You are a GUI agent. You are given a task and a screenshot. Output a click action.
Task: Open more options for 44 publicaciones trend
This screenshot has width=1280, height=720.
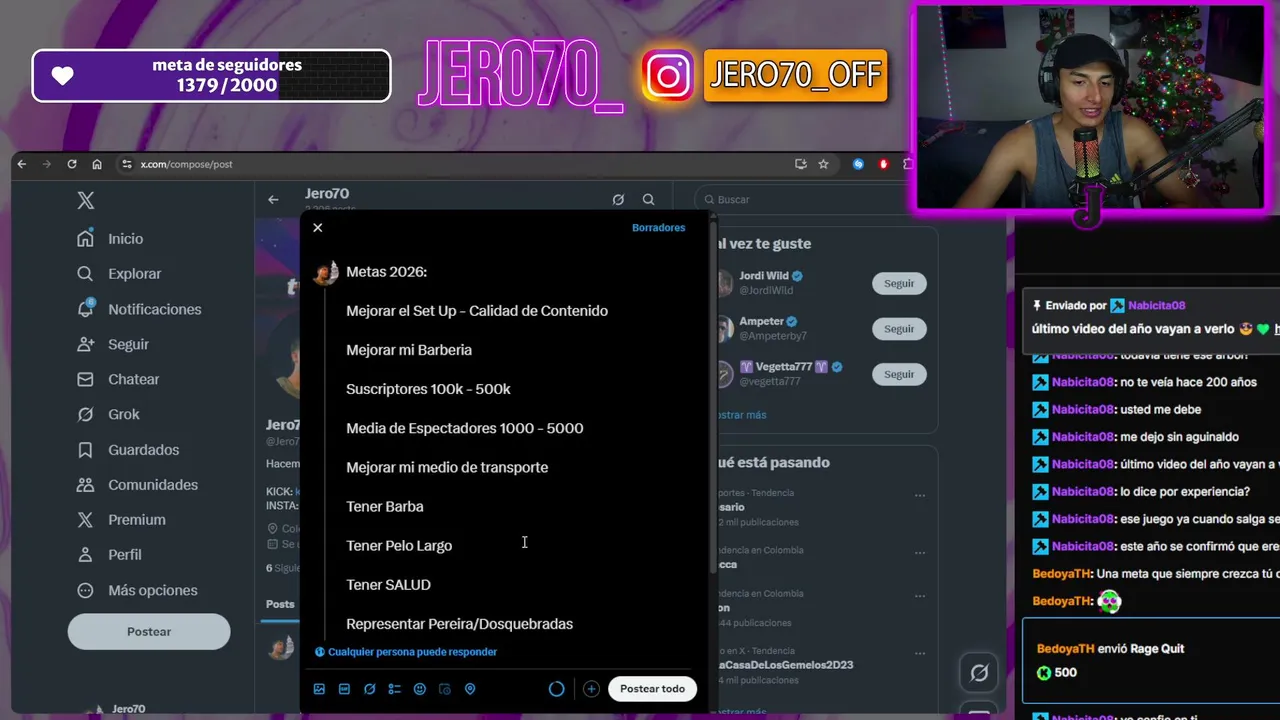point(919,597)
